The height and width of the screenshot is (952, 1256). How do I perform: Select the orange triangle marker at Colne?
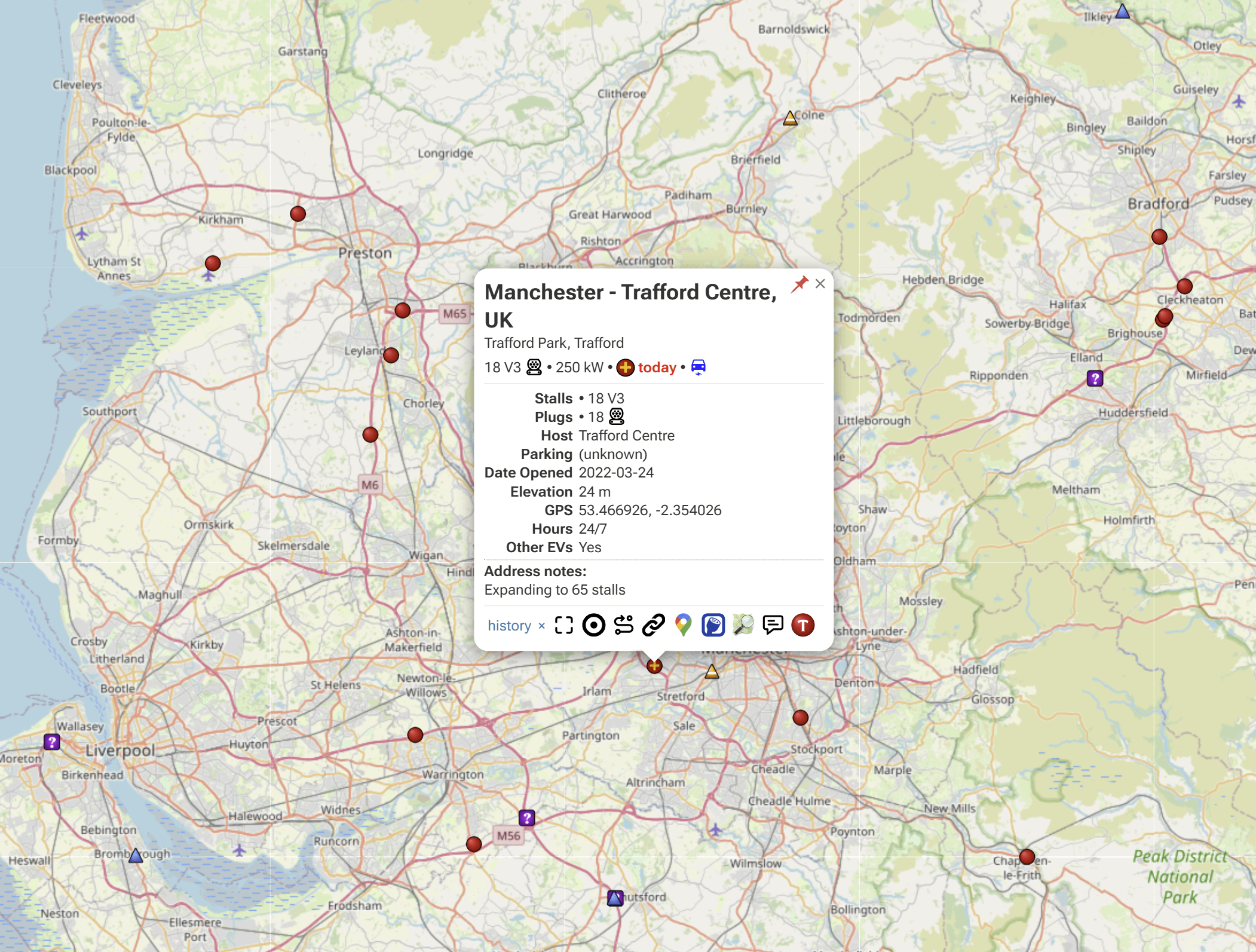point(790,118)
